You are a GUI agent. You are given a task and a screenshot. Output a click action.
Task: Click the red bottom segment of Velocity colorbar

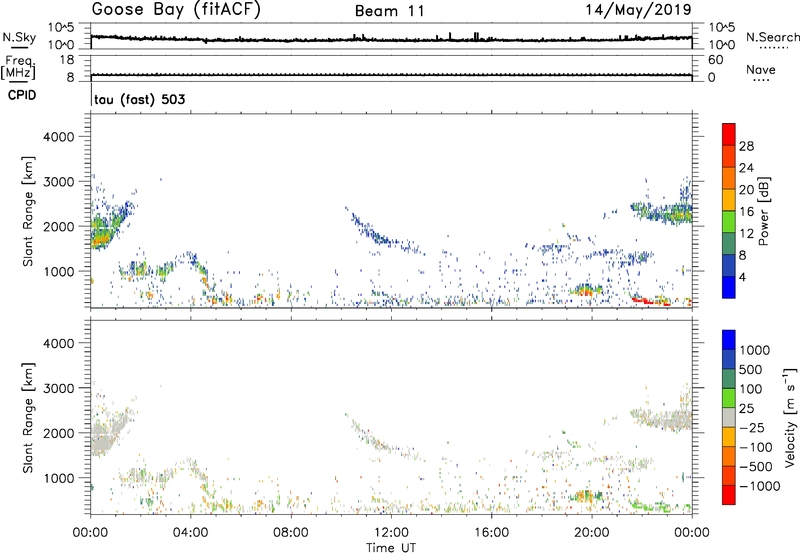[729, 495]
